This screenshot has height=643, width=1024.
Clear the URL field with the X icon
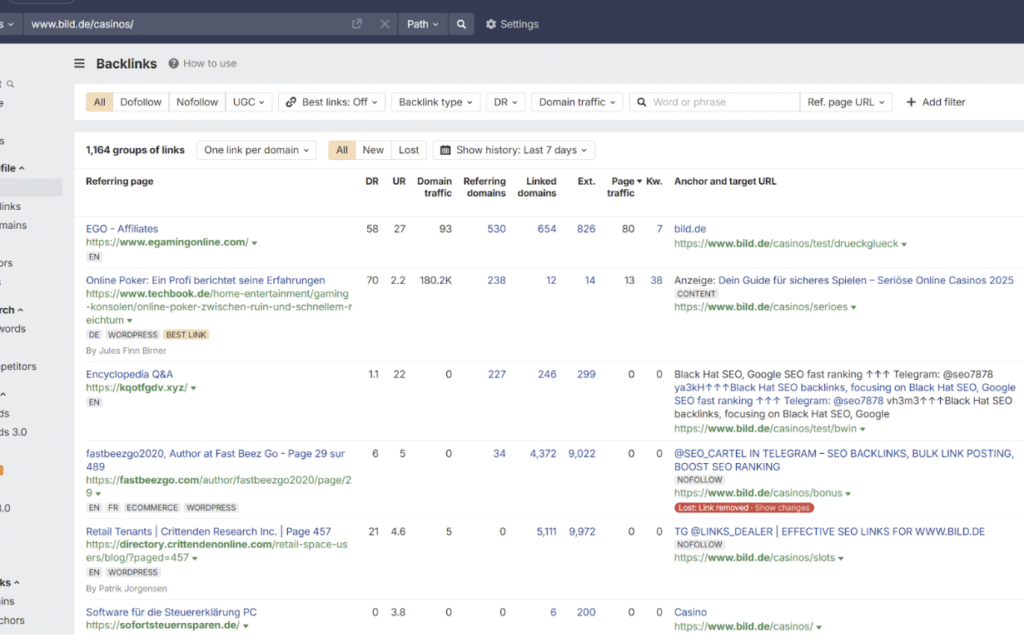tap(385, 24)
